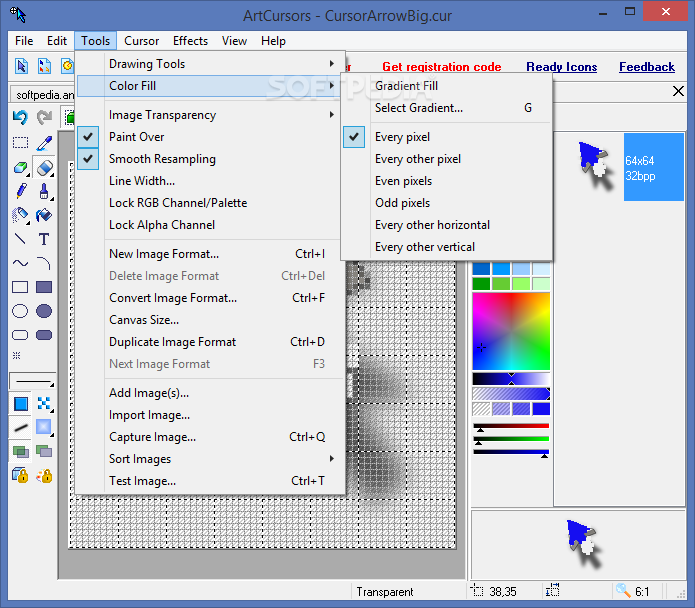Image resolution: width=695 pixels, height=608 pixels.
Task: Pick a color from the rainbow color field
Action: pos(511,331)
